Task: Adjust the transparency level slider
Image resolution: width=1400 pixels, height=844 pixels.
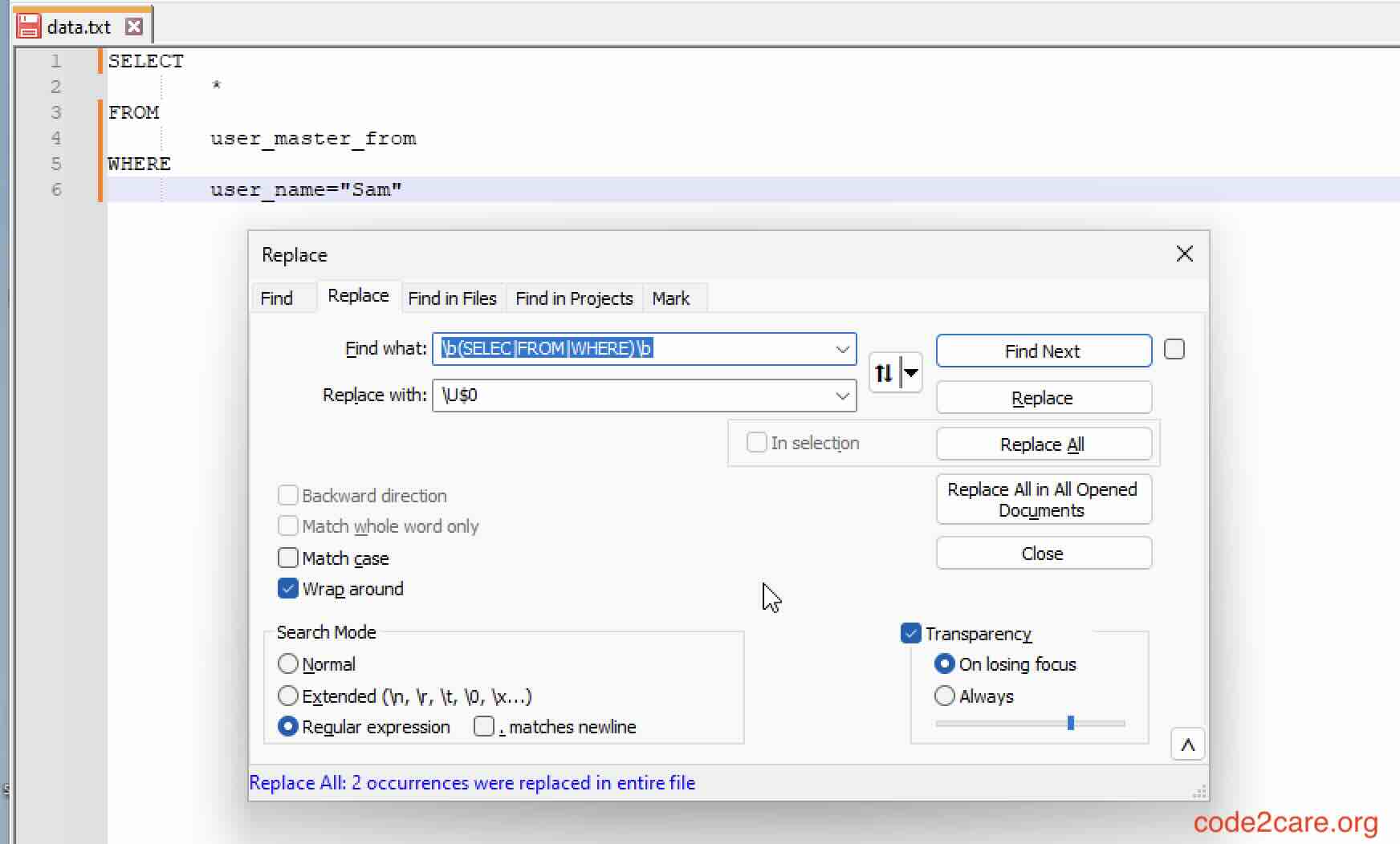Action: tap(1070, 723)
